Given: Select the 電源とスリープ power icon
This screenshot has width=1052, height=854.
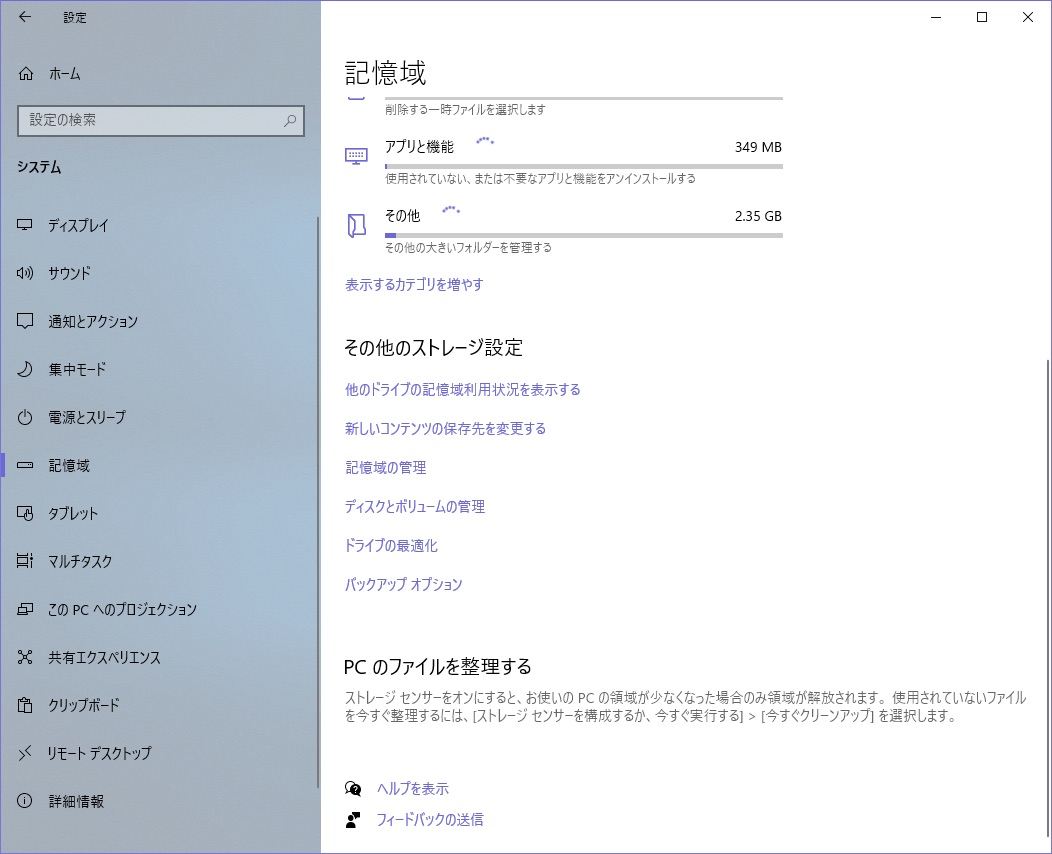Looking at the screenshot, I should (25, 417).
